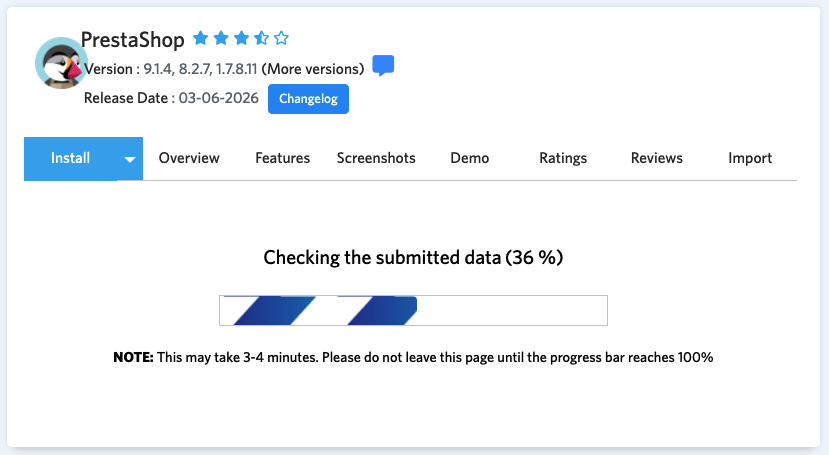Select the Import tab
829x455 pixels.
750,158
